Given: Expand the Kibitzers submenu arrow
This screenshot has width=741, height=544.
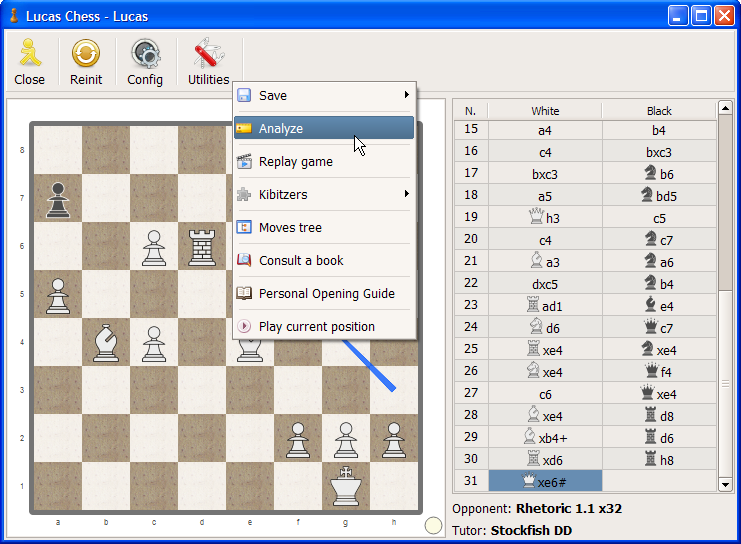Looking at the screenshot, I should pyautogui.click(x=406, y=194).
